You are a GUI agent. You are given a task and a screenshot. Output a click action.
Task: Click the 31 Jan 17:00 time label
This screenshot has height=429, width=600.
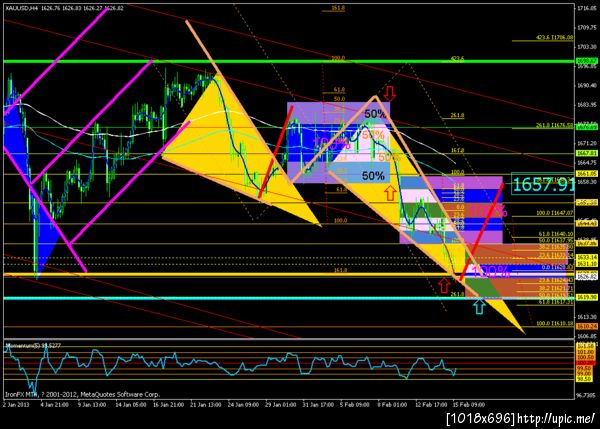point(318,405)
